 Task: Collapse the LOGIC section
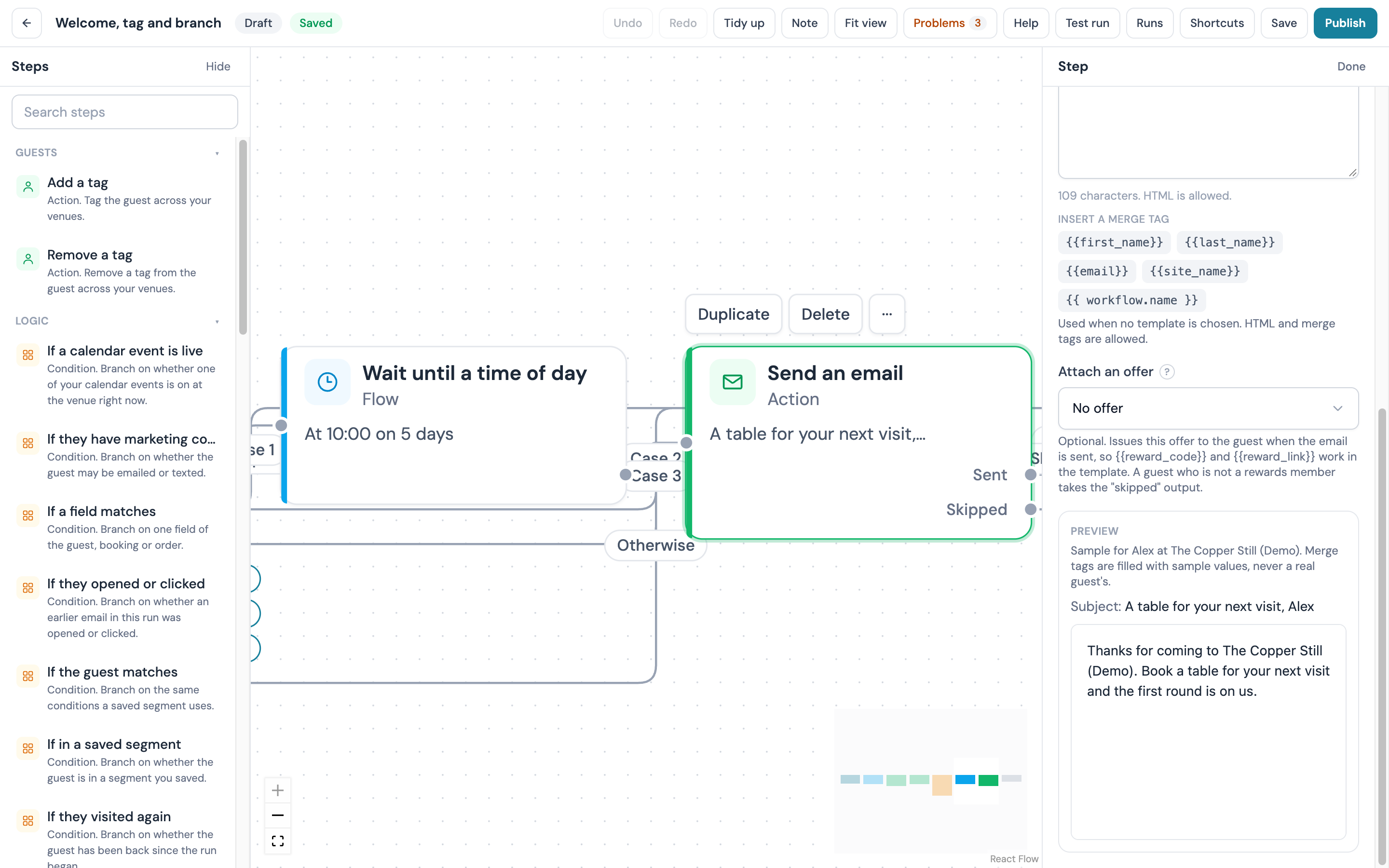click(217, 322)
